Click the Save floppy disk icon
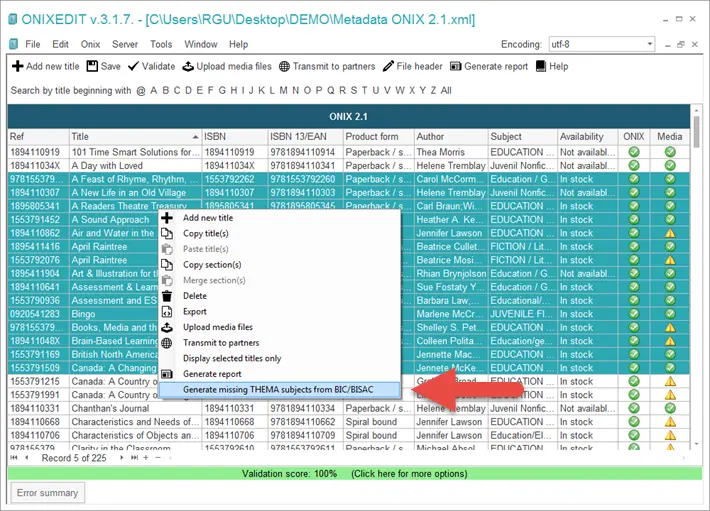This screenshot has width=710, height=511. pyautogui.click(x=92, y=67)
